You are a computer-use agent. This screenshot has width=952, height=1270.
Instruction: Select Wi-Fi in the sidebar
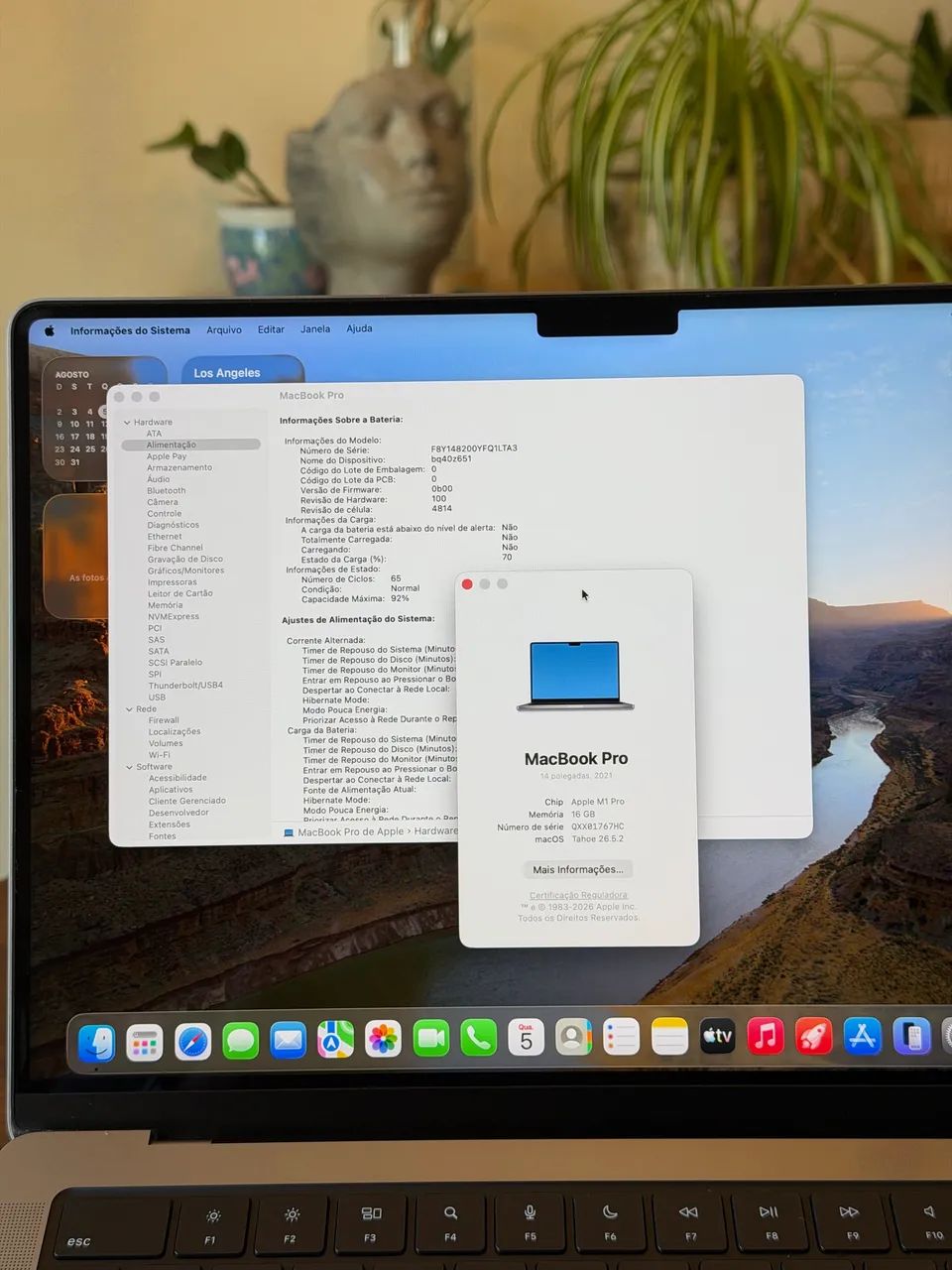[x=160, y=755]
